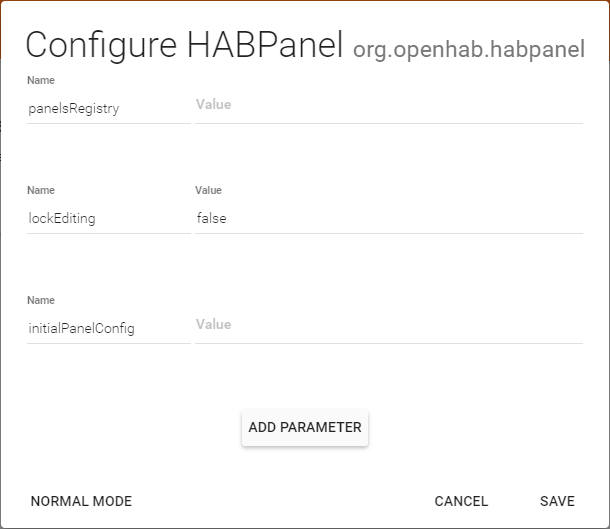Image resolution: width=610 pixels, height=529 pixels.
Task: Cancel the HABPanel configuration dialog
Action: tap(461, 501)
